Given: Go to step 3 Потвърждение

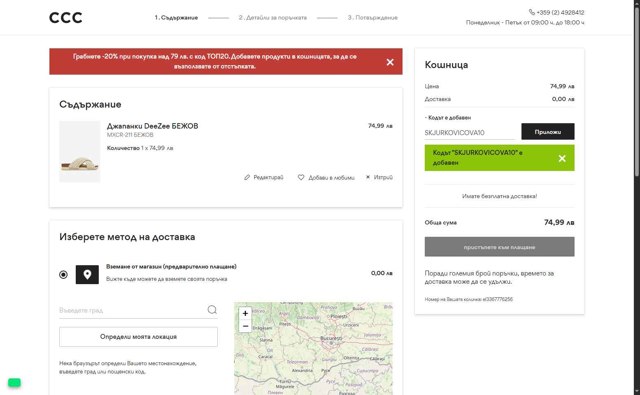Looking at the screenshot, I should [373, 18].
